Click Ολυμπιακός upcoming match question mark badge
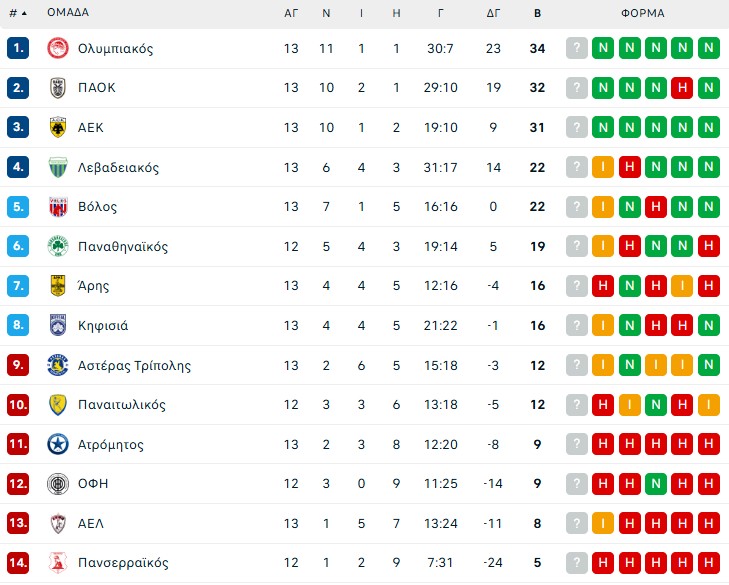 [x=576, y=48]
